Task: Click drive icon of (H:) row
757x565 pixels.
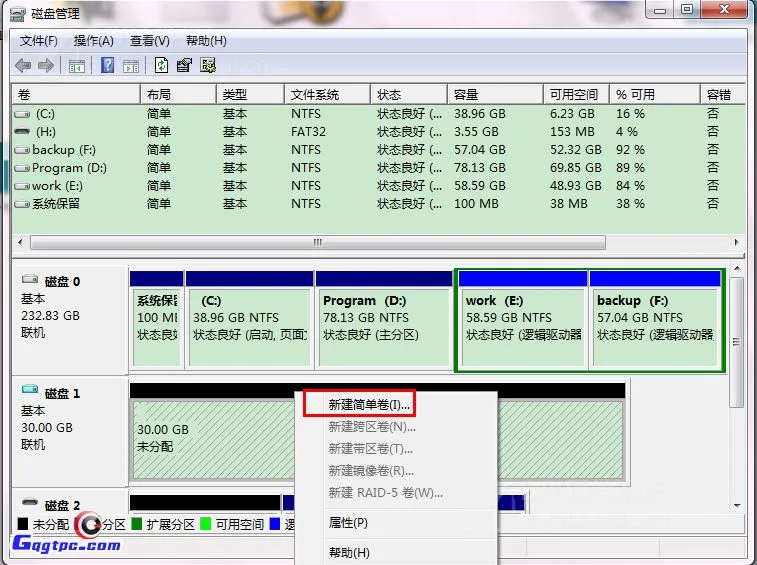Action: point(22,132)
